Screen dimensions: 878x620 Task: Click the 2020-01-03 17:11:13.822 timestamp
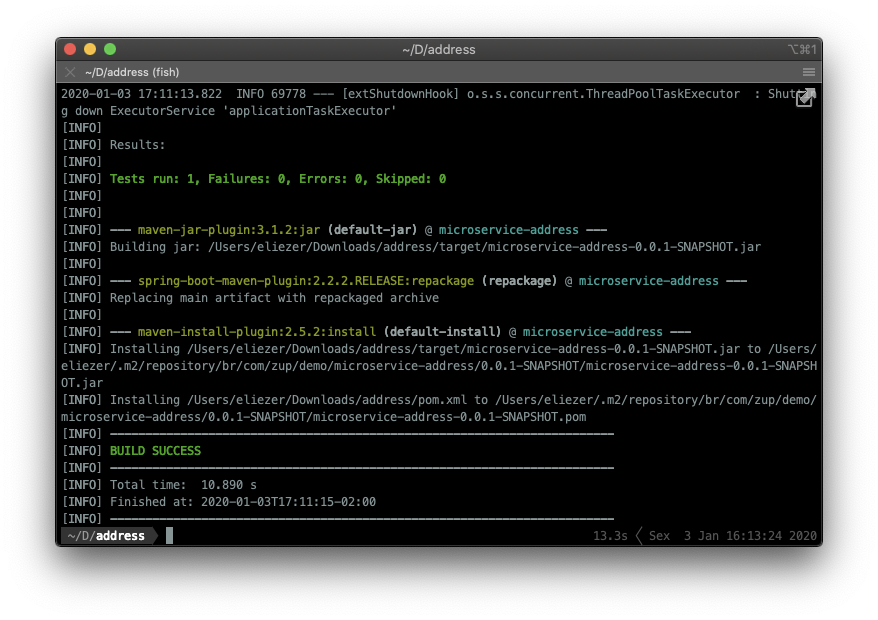141,94
